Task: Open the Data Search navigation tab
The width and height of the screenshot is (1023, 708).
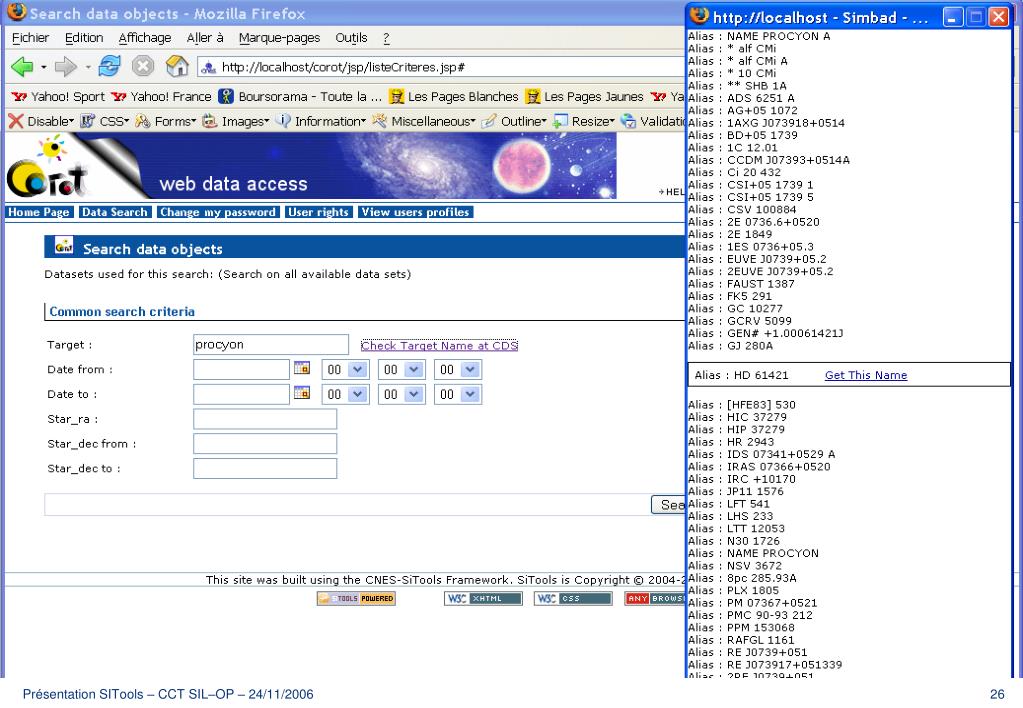Action: (x=115, y=212)
